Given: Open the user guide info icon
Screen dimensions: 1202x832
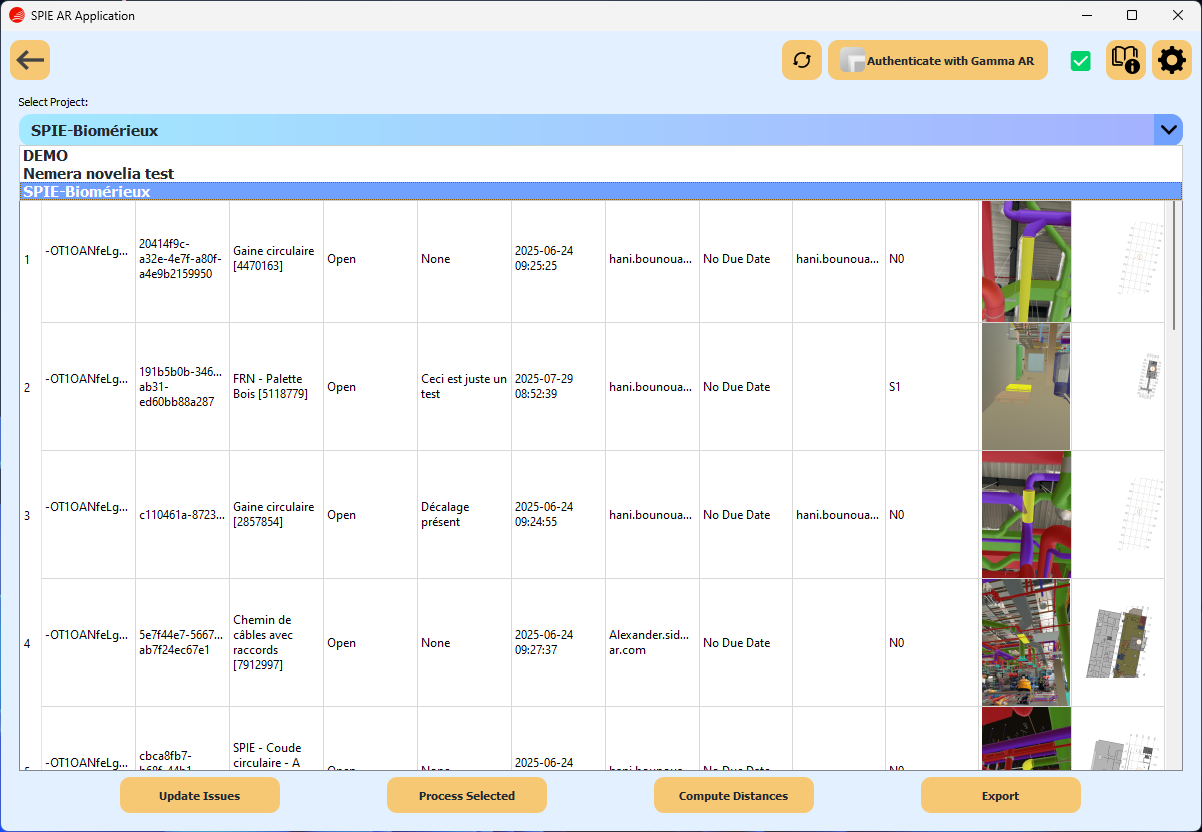Looking at the screenshot, I should (1125, 60).
